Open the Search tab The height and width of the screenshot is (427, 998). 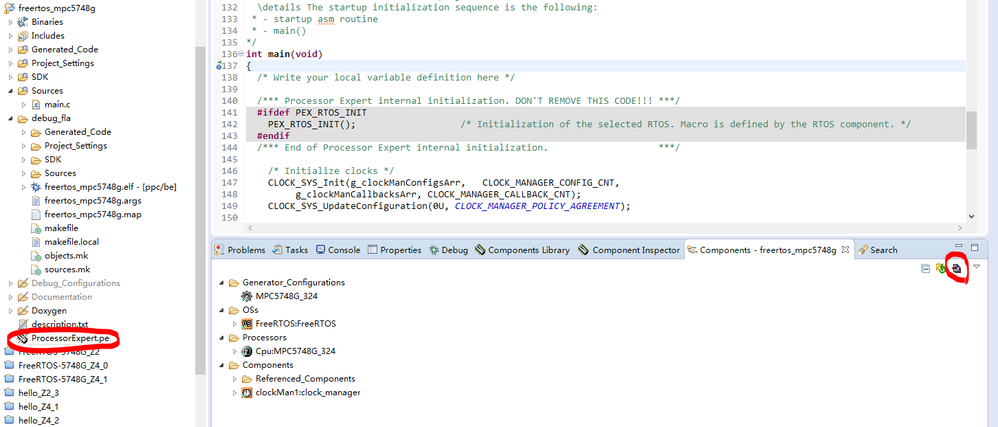pos(877,250)
